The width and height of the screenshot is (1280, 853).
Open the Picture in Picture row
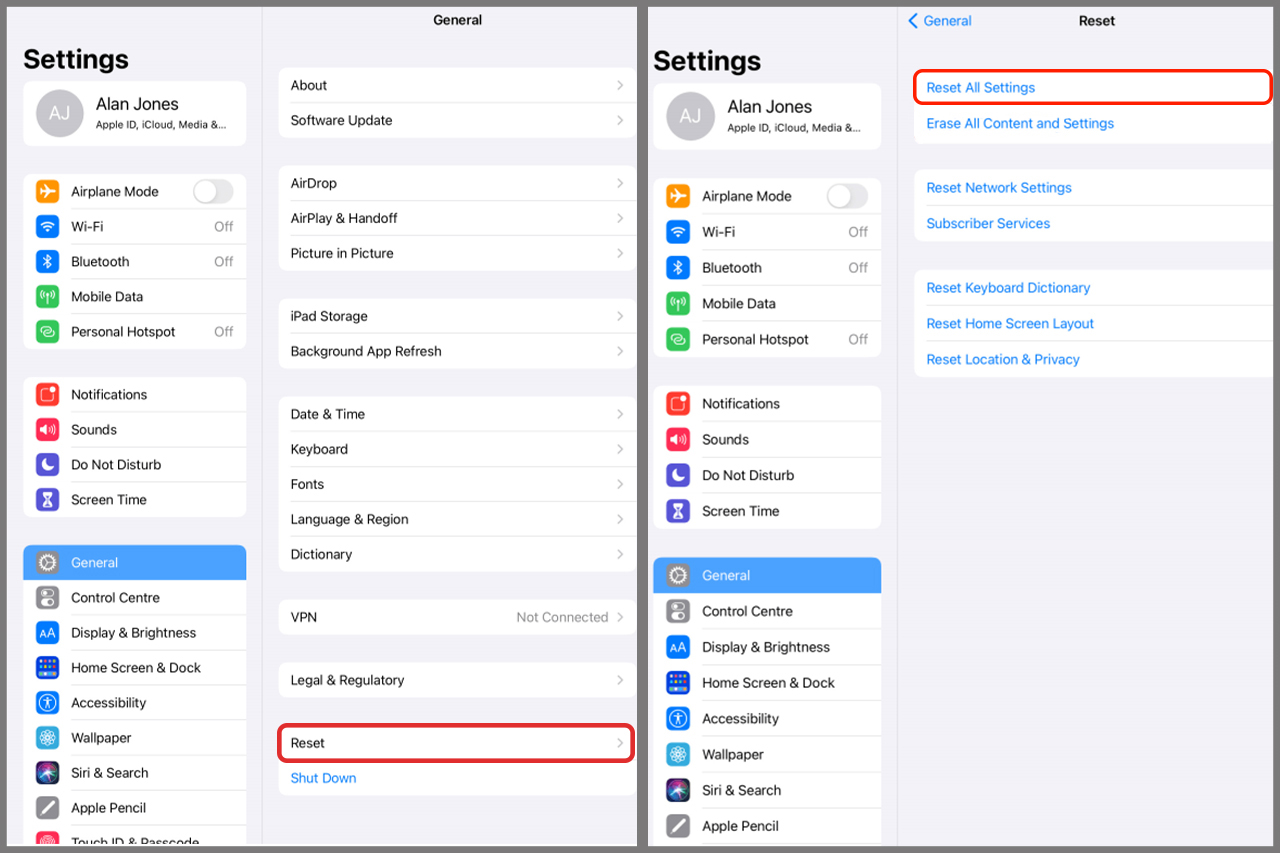coord(457,253)
